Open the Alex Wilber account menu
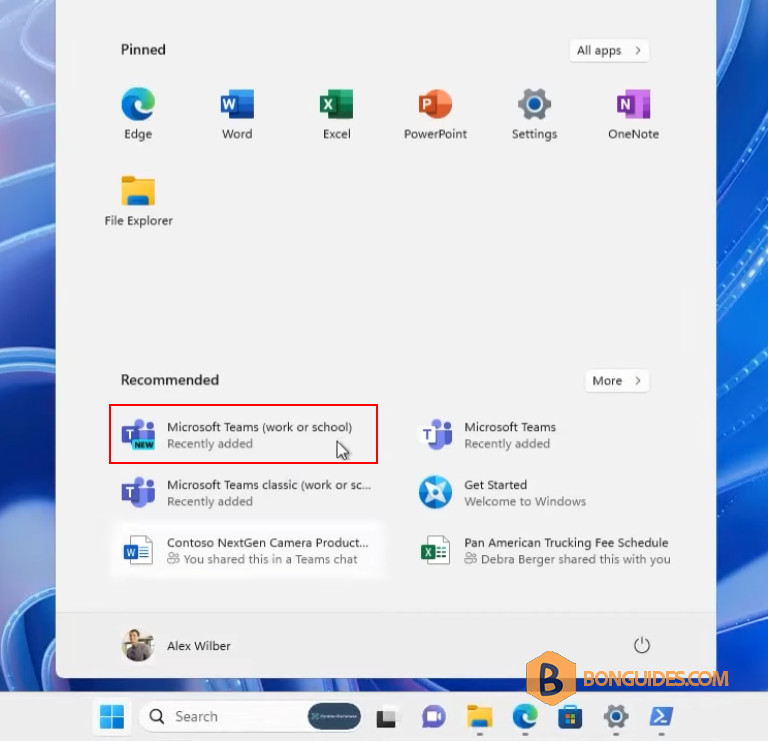Viewport: 768px width, 741px height. (176, 645)
